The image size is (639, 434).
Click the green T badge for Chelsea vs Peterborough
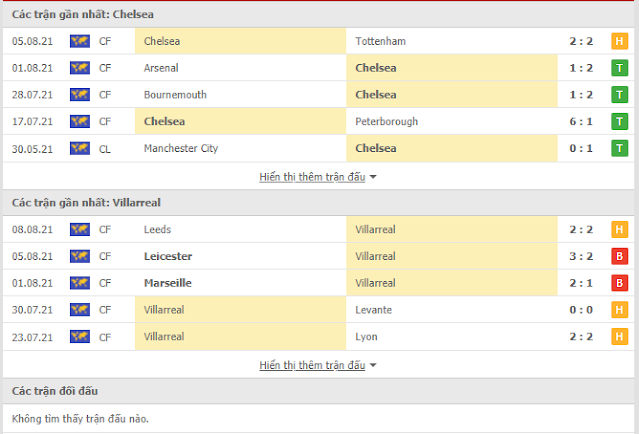[x=619, y=121]
